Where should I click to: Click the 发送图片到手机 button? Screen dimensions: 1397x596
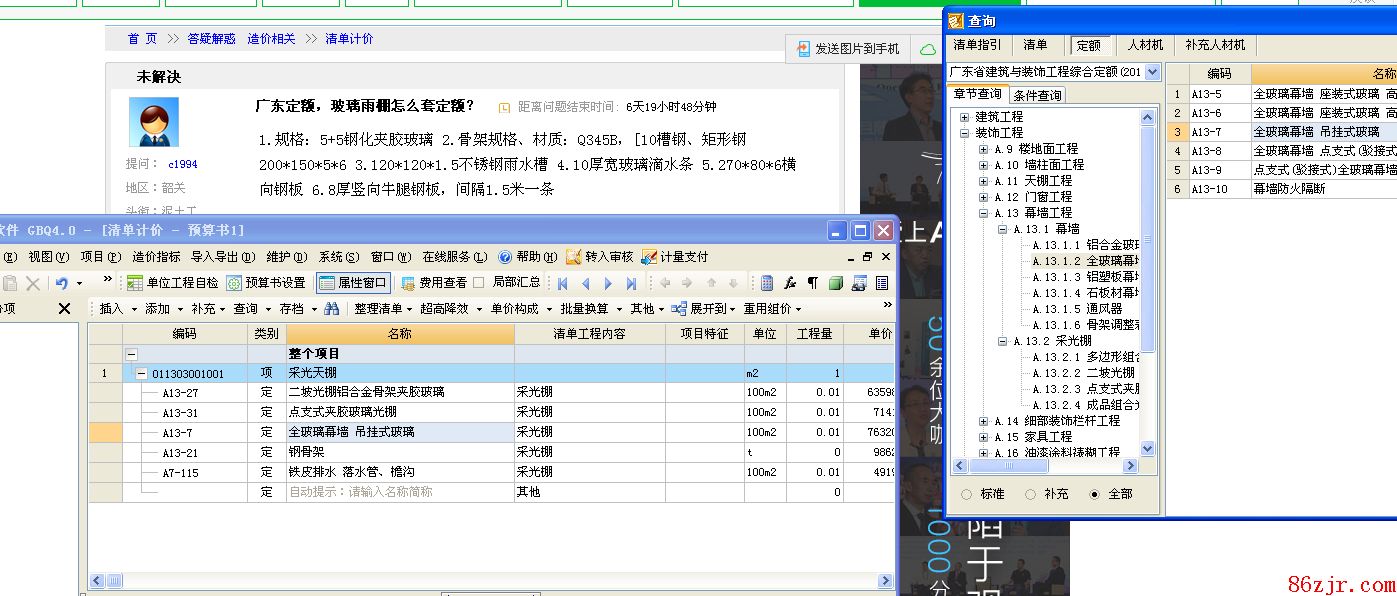pyautogui.click(x=847, y=48)
